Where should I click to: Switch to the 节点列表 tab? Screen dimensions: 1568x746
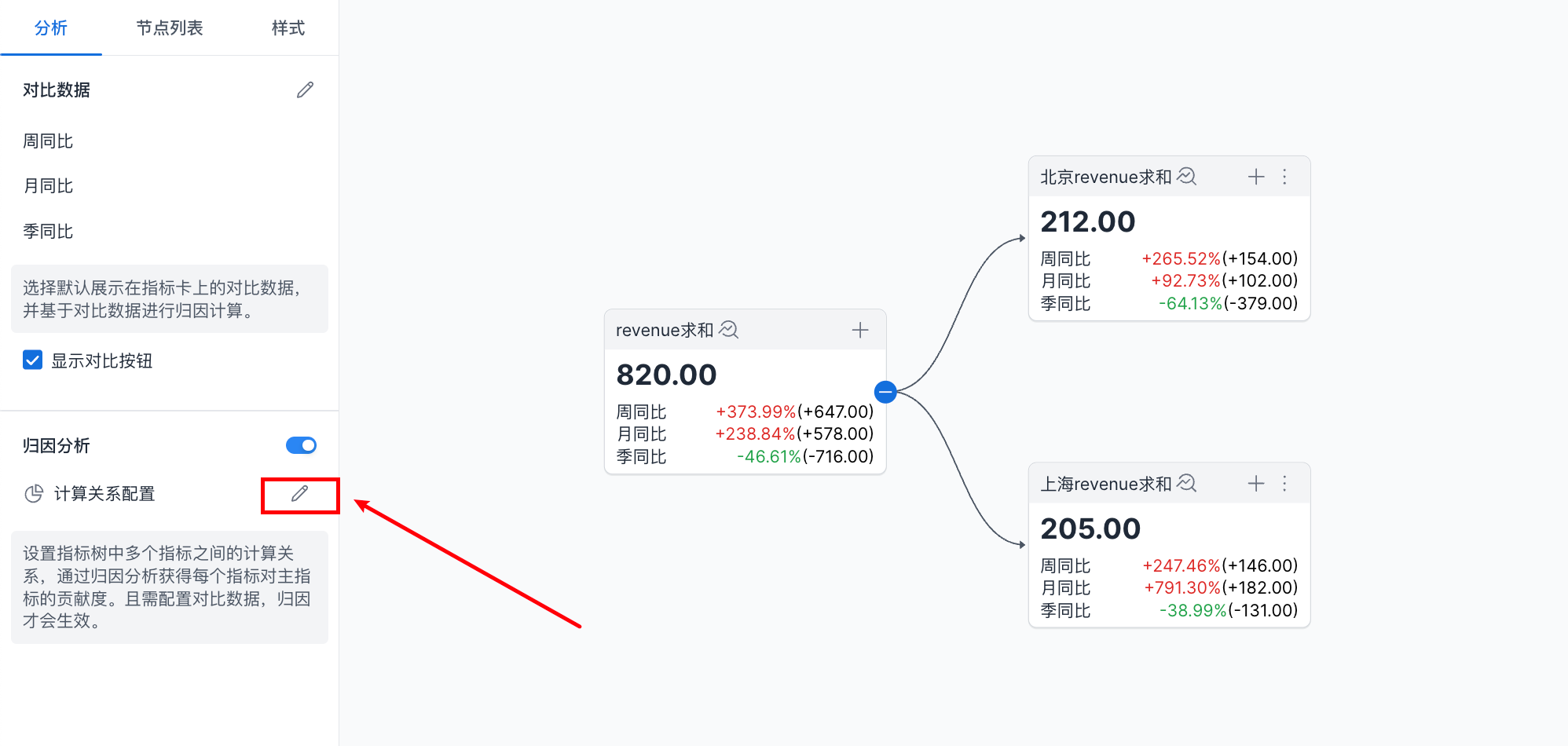[170, 28]
